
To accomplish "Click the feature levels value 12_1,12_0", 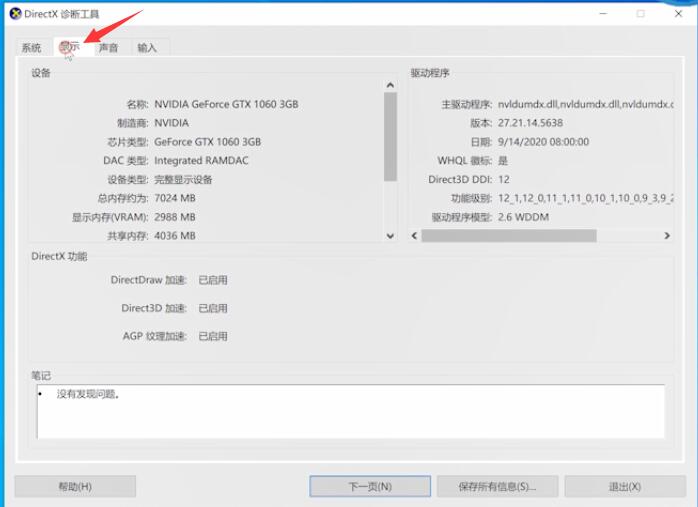I will point(585,198).
